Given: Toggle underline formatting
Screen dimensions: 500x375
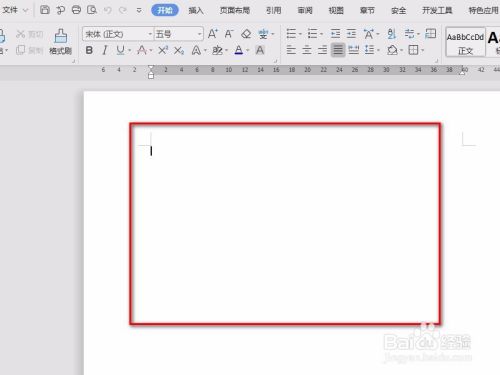Looking at the screenshot, I should pyautogui.click(x=120, y=50).
